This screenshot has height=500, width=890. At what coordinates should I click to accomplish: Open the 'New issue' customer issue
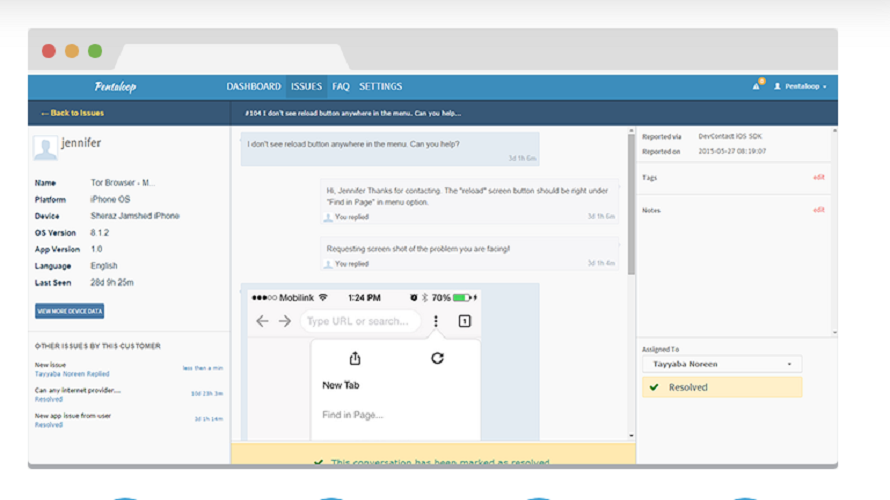[51, 365]
